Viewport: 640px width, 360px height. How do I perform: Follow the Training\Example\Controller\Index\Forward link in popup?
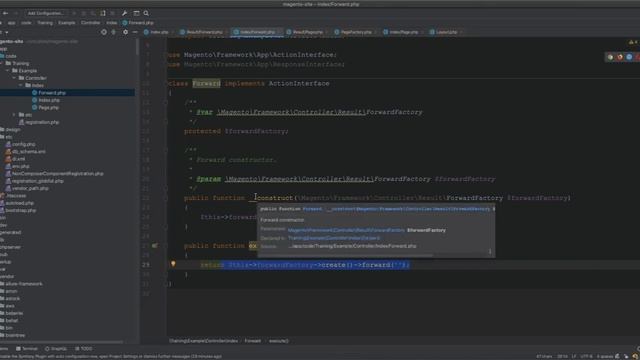tap(334, 238)
